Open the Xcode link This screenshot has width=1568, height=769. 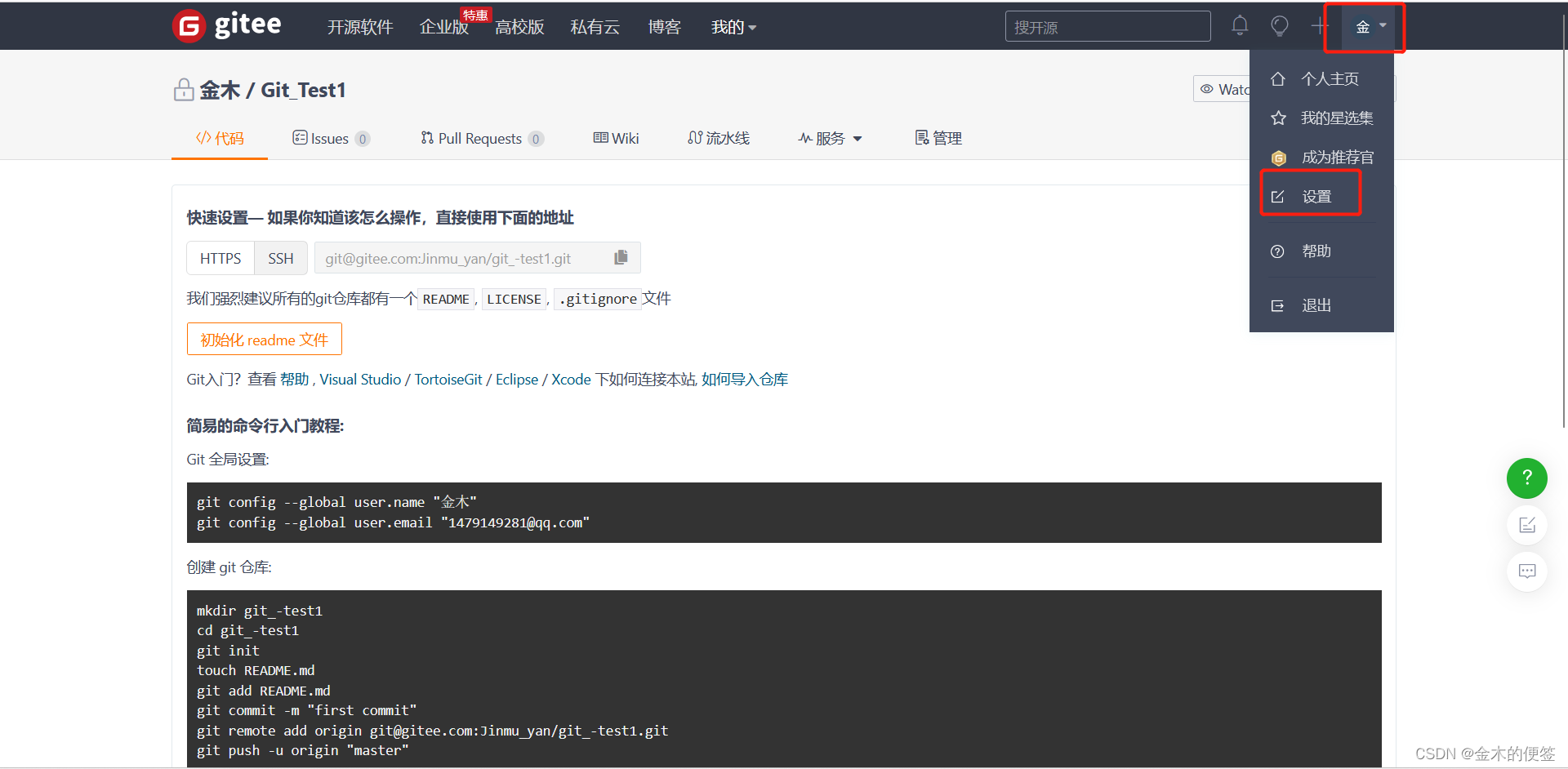point(571,380)
